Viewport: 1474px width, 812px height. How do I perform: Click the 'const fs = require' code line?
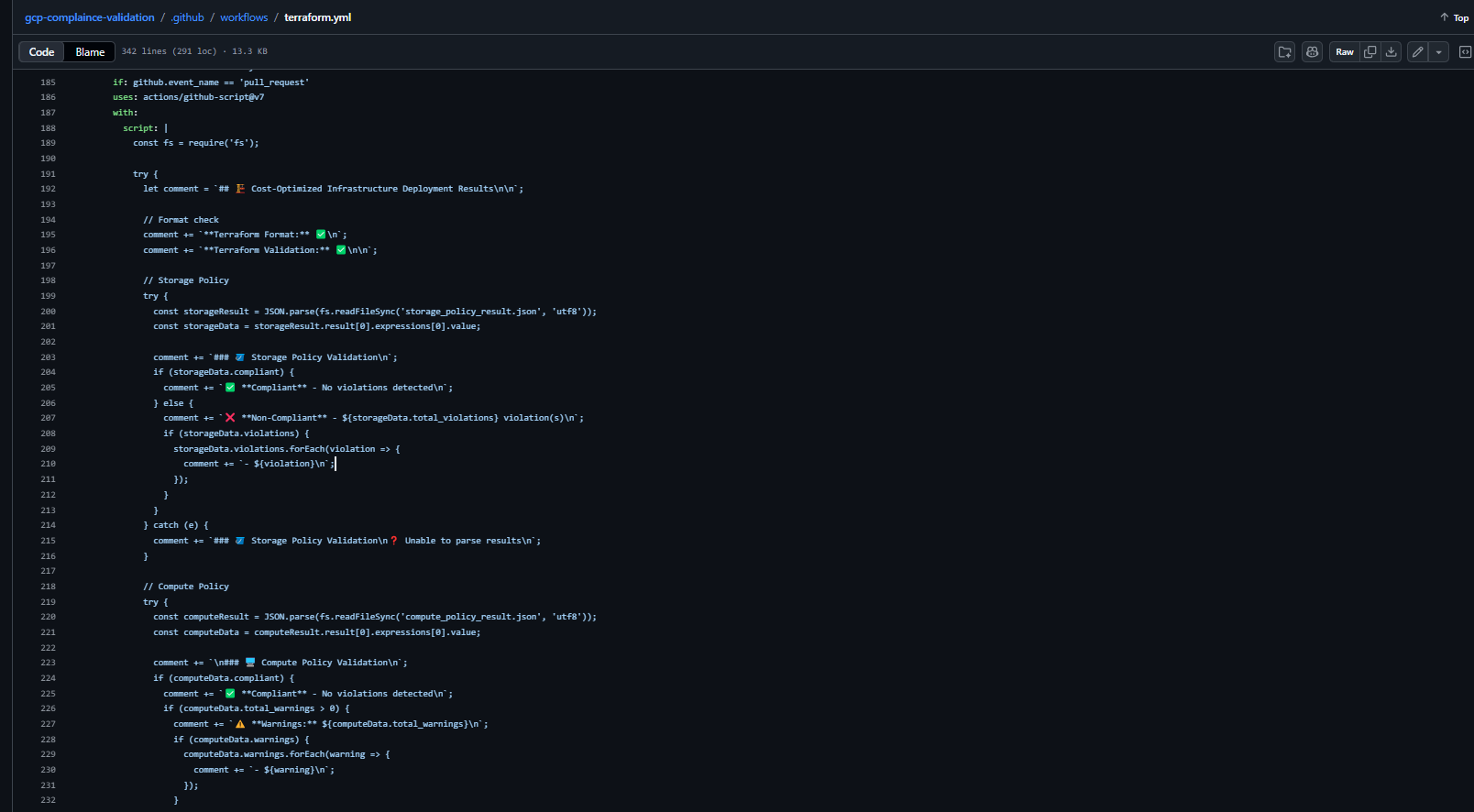tap(196, 143)
